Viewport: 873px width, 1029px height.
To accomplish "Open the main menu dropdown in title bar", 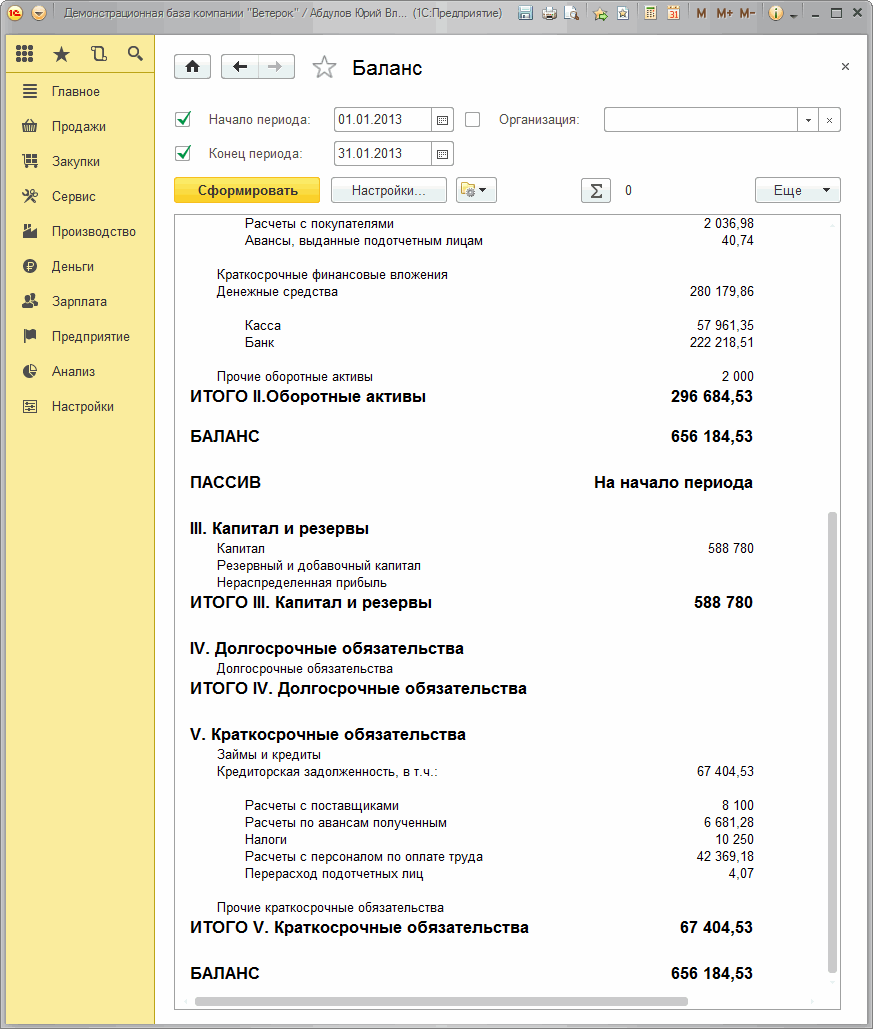I will click(x=39, y=13).
